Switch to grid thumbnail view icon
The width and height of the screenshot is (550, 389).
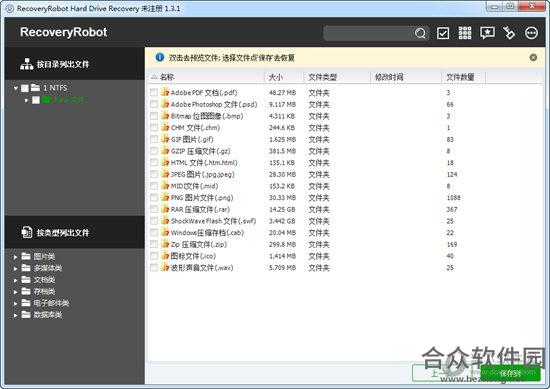(x=465, y=33)
